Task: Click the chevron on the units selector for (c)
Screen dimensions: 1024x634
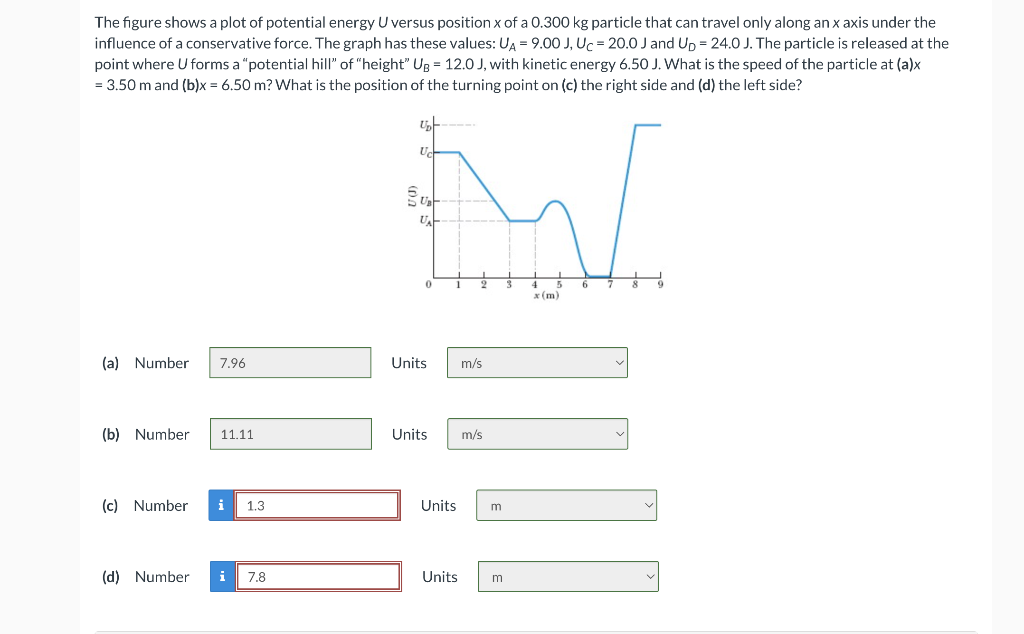Action: [x=649, y=505]
